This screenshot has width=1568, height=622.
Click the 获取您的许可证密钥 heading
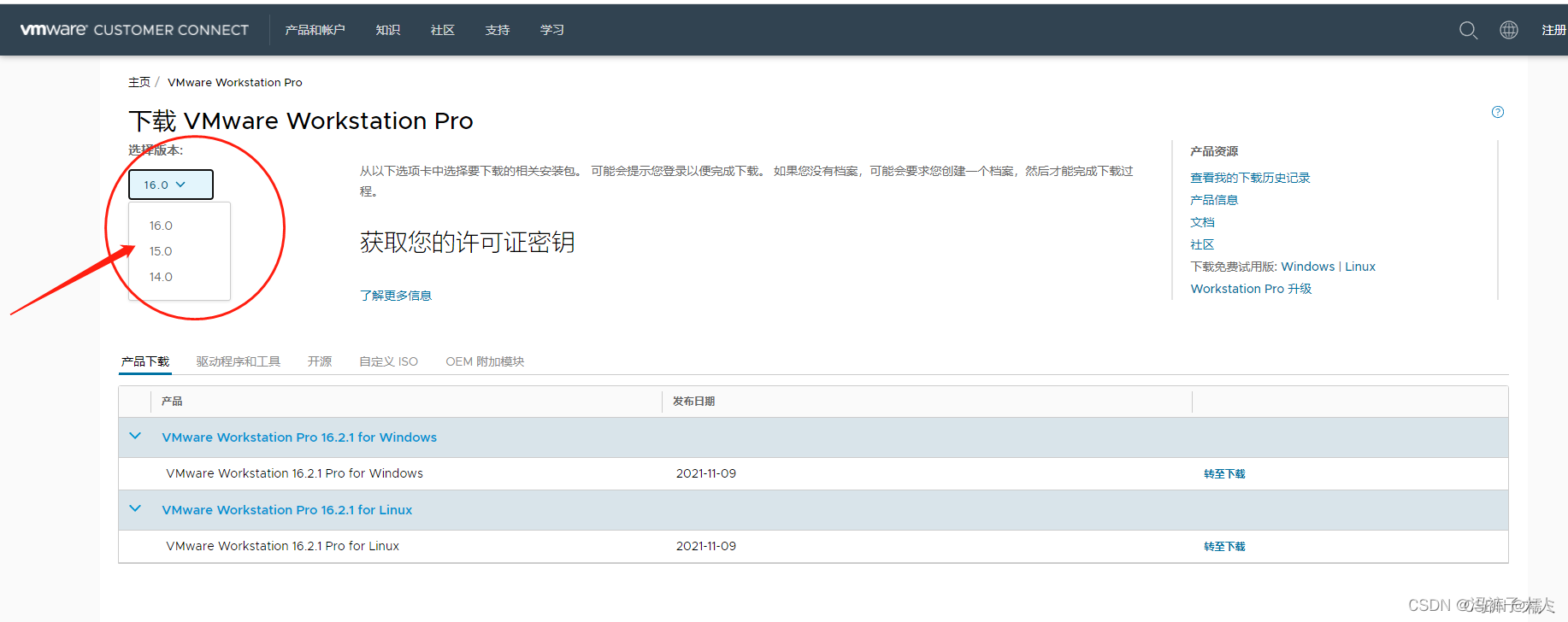467,242
